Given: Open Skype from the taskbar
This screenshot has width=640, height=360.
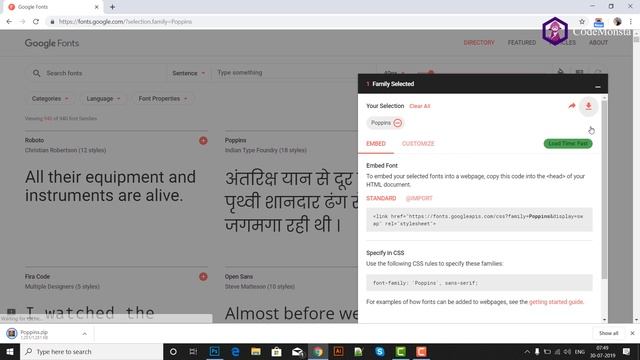Looking at the screenshot, I should [380, 351].
